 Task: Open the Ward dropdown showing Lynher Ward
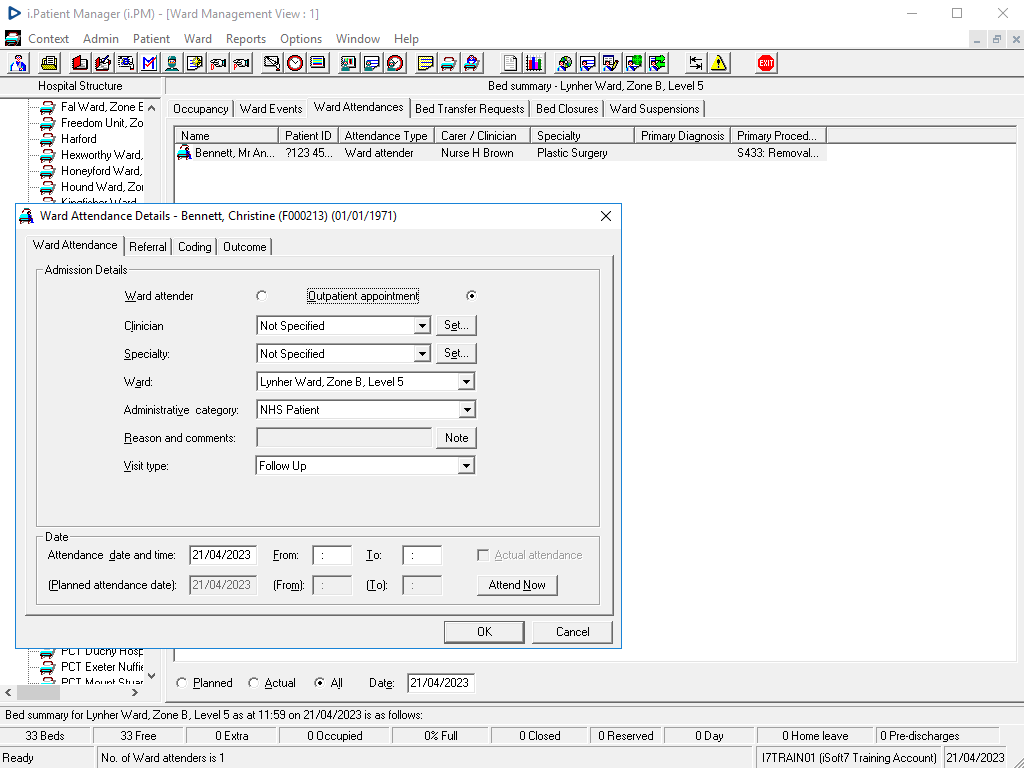tap(466, 382)
